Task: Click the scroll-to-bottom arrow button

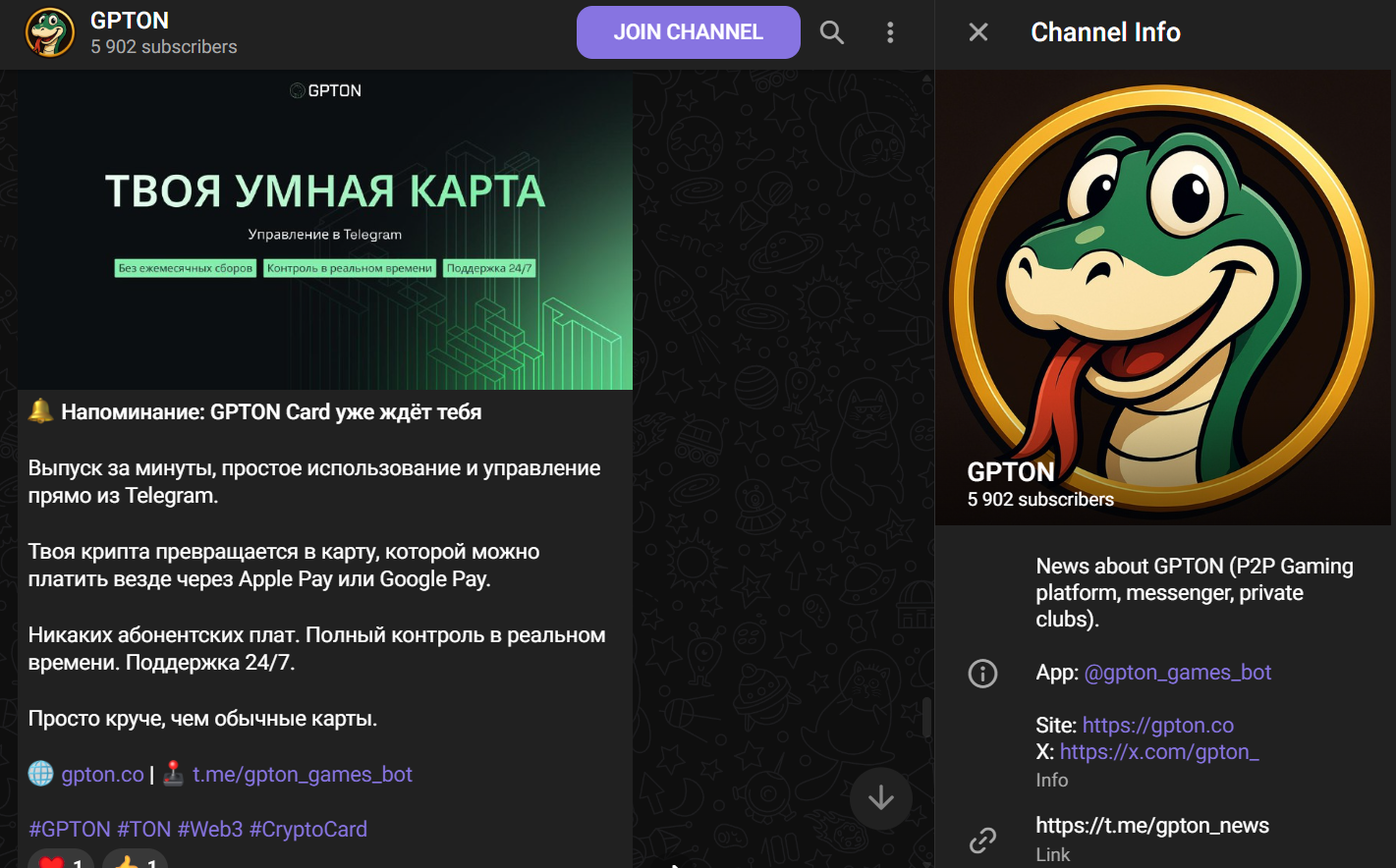Action: (881, 798)
